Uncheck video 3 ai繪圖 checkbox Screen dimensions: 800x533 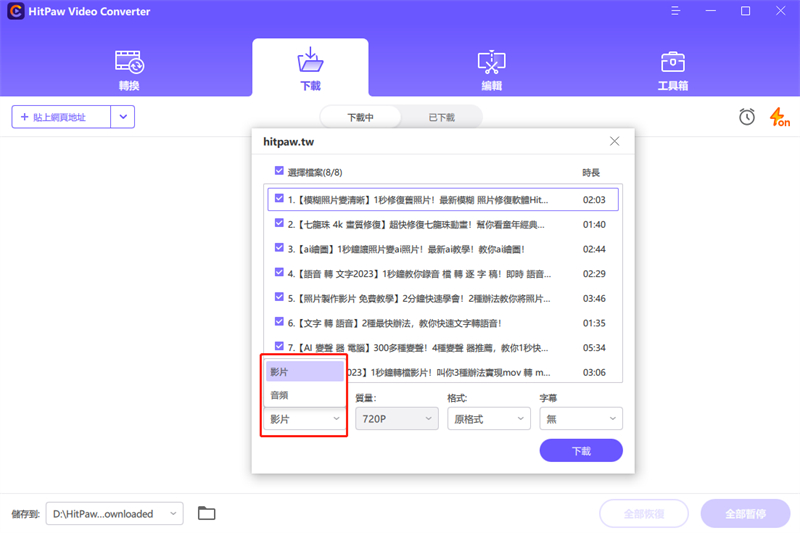[x=279, y=247]
